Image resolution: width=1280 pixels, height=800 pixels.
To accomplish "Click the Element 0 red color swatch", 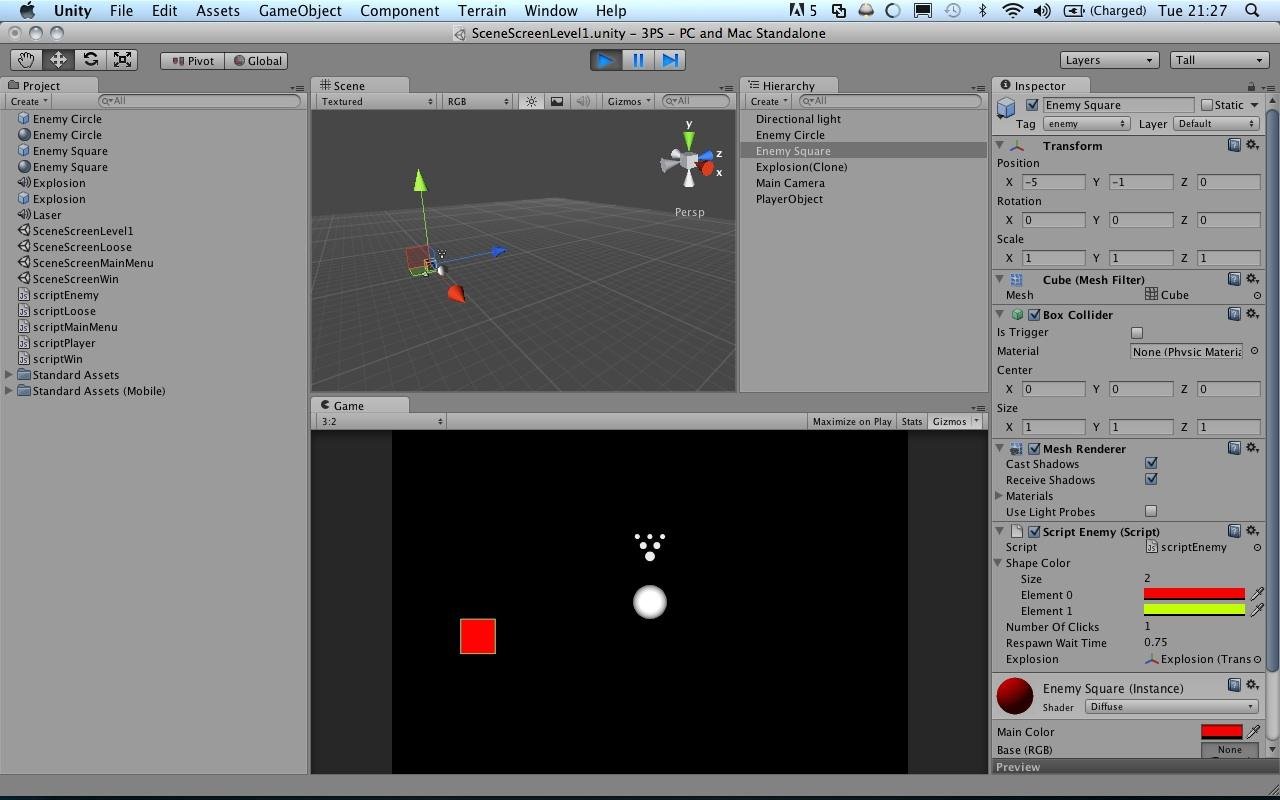I will click(1194, 595).
